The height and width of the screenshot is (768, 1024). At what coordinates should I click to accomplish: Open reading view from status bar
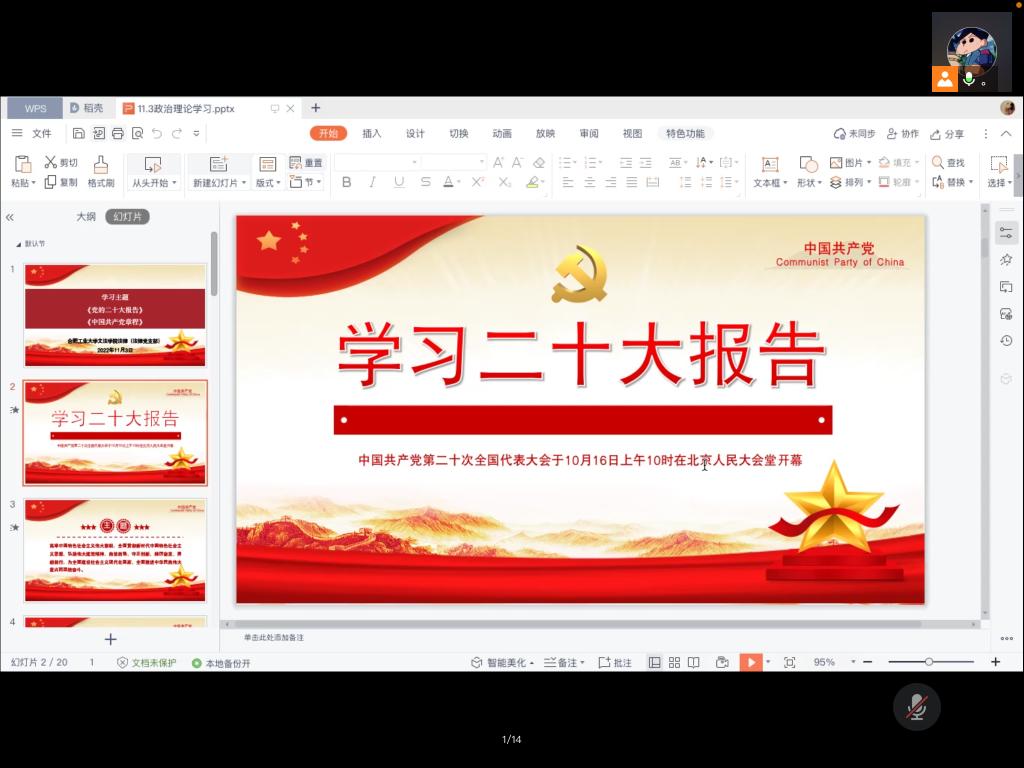tap(693, 662)
